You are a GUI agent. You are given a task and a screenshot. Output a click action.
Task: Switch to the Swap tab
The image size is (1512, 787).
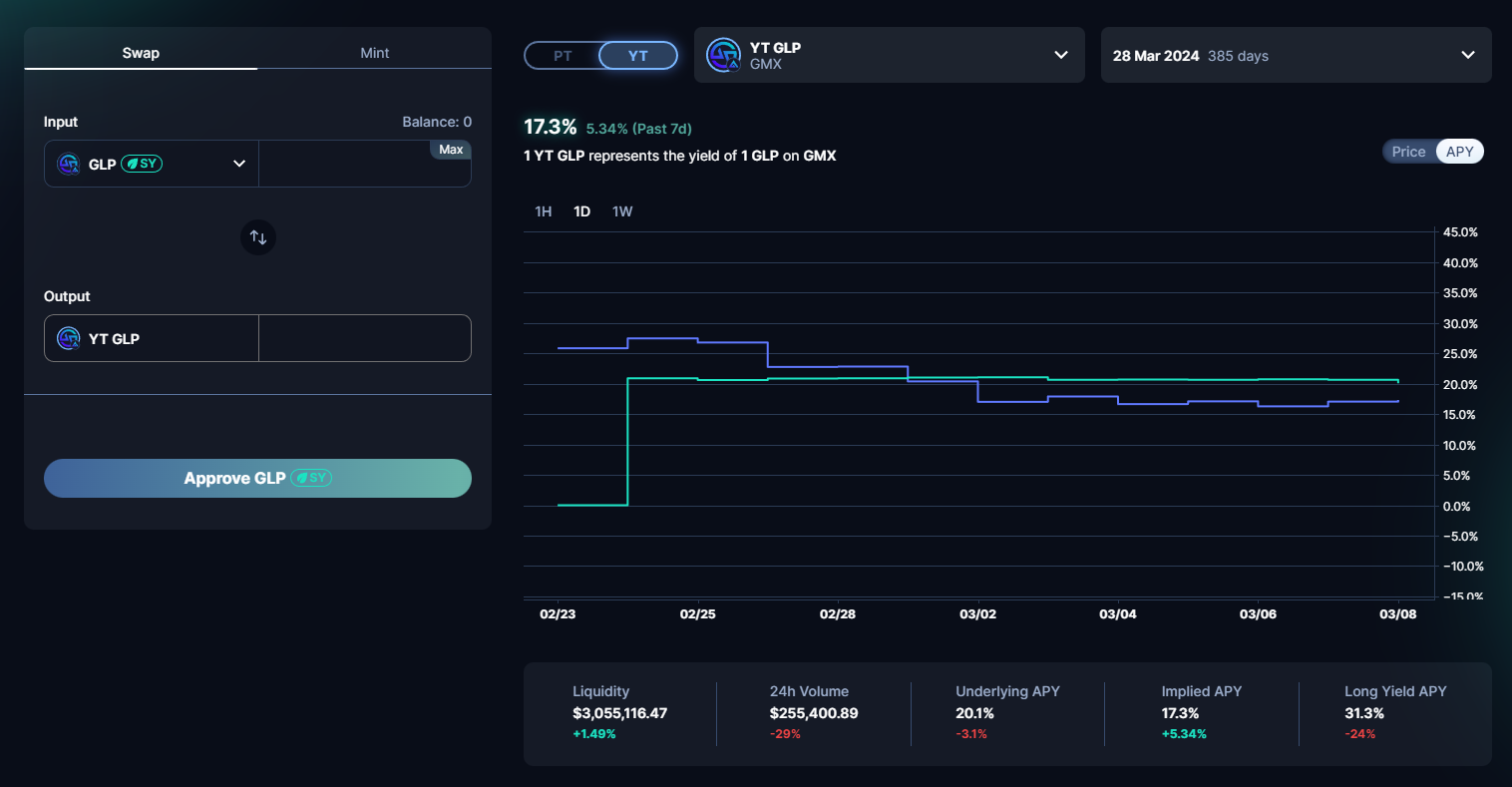pos(141,53)
